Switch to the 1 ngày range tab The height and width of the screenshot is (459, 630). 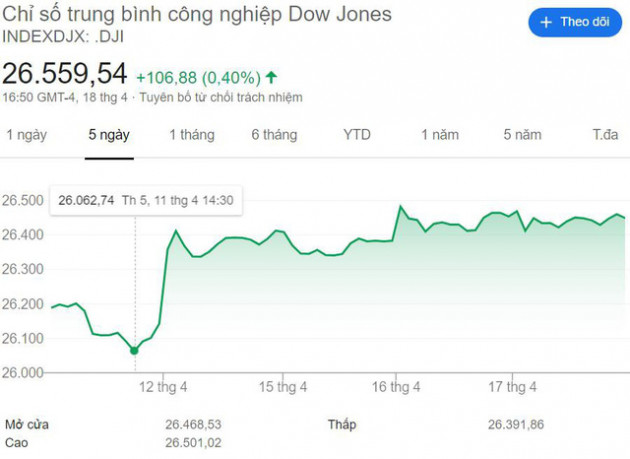27,135
